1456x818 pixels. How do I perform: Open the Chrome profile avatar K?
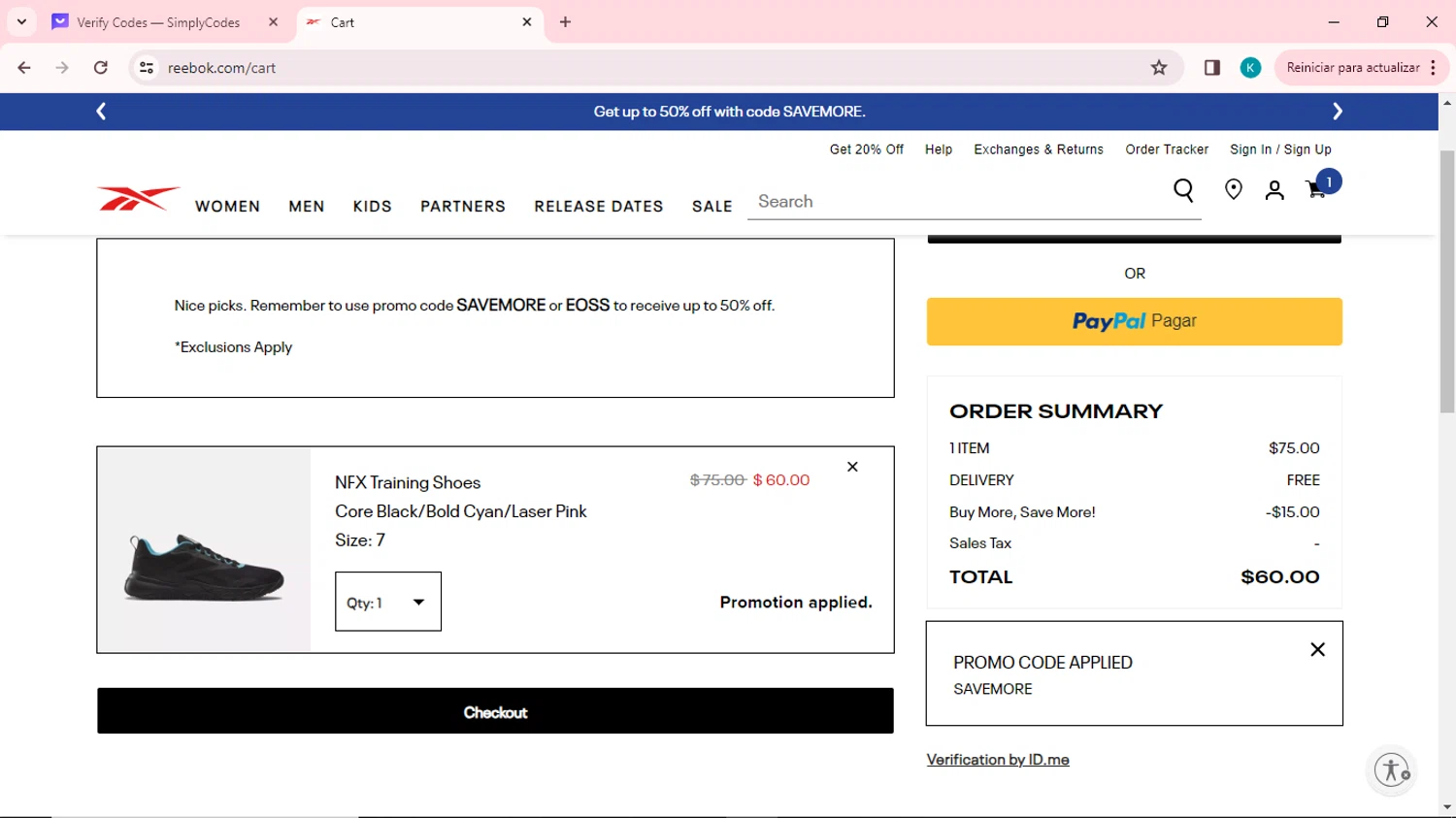click(1250, 68)
